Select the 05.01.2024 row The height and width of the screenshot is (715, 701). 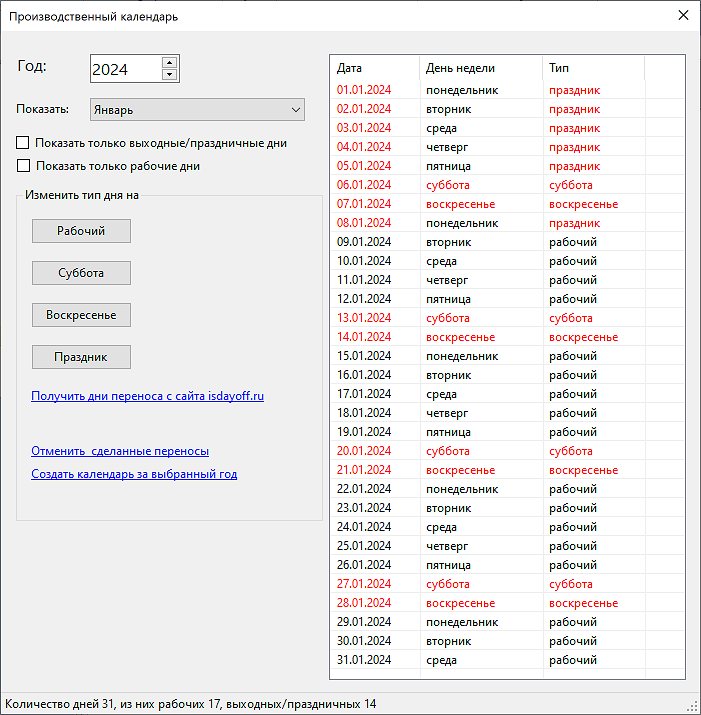pyautogui.click(x=507, y=166)
